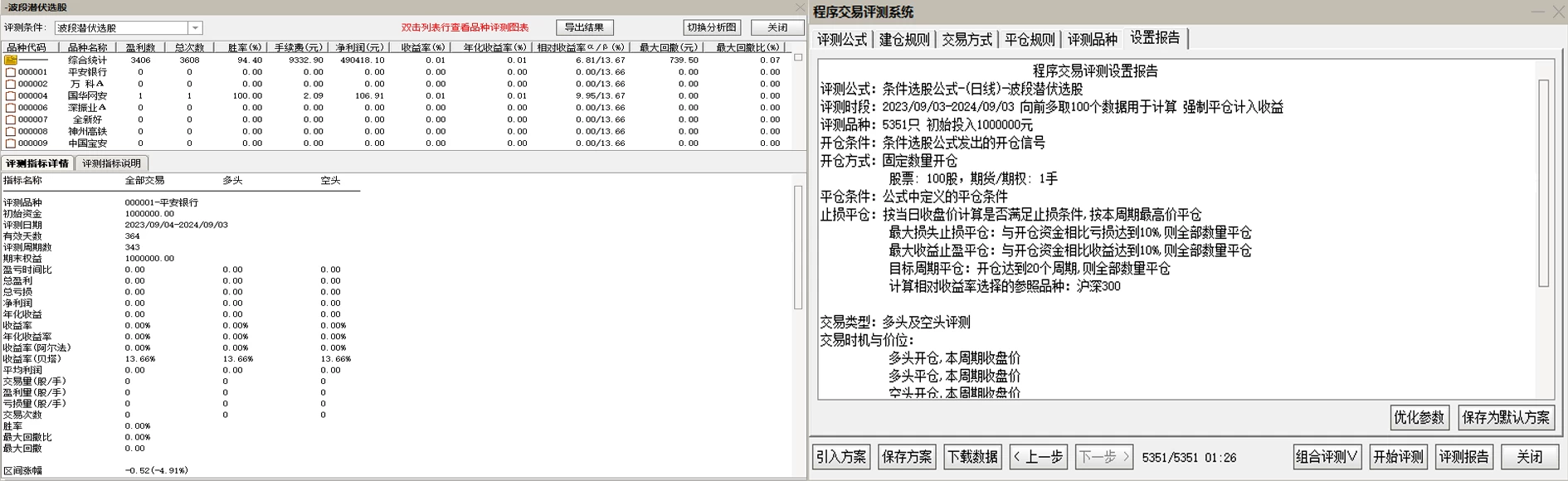
Task: Click the icon next to 000004 国华网安
Action: (11, 96)
